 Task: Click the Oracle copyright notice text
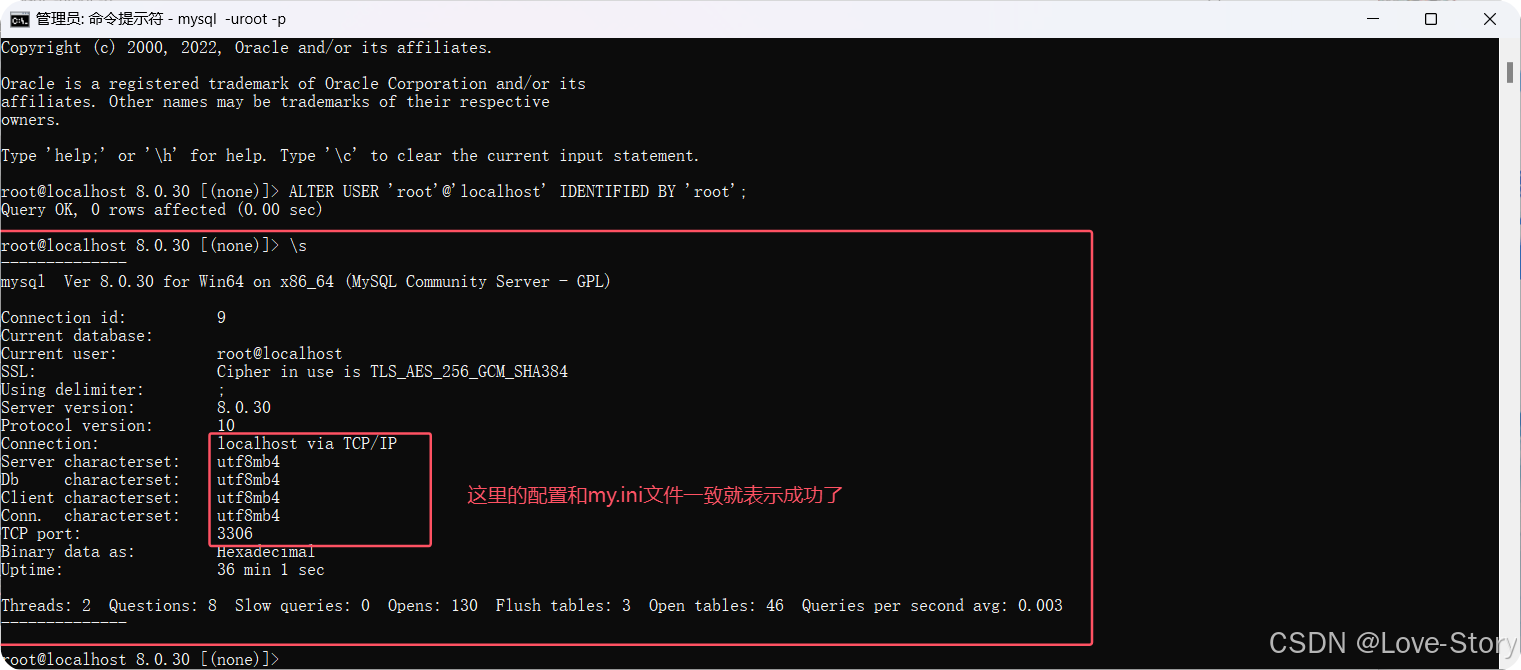[x=245, y=47]
